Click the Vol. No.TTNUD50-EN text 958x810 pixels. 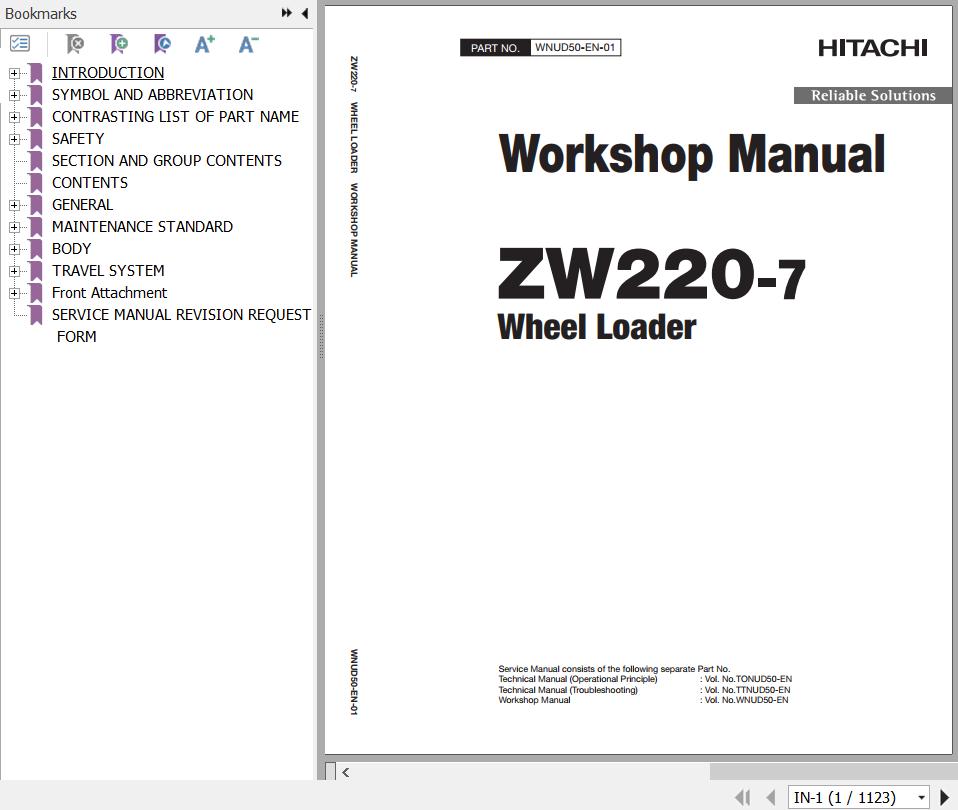748,690
